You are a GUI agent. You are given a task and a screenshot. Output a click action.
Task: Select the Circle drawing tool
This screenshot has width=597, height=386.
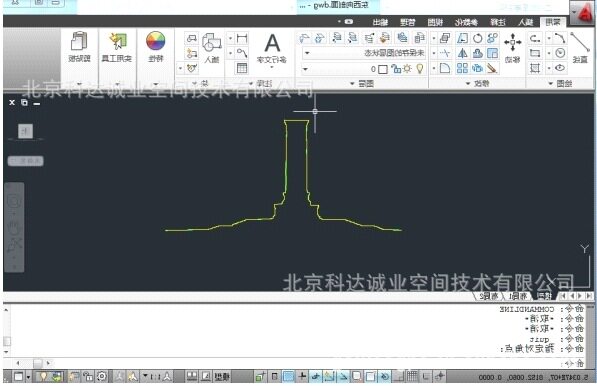(560, 53)
